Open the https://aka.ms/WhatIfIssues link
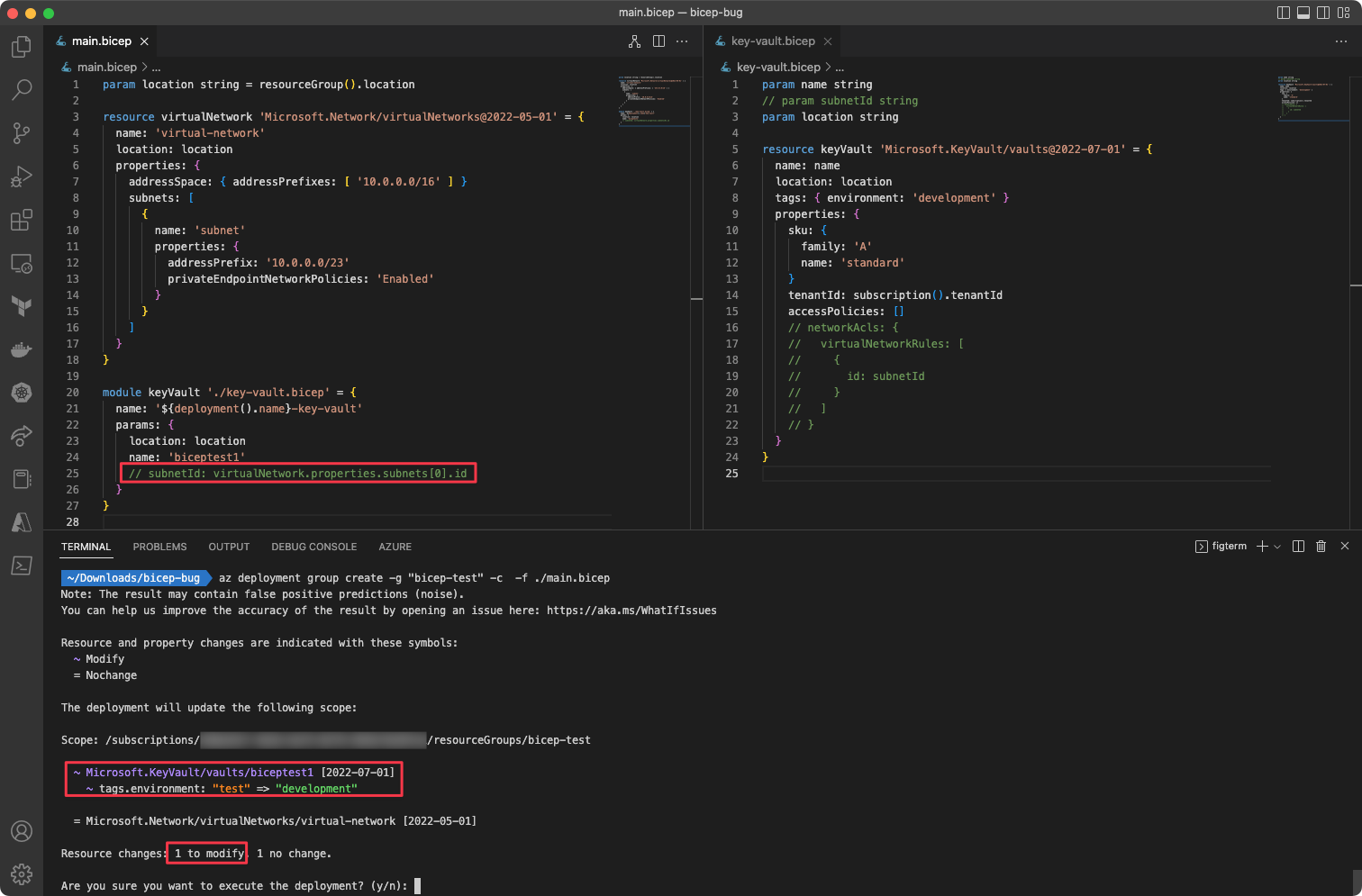 tap(631, 611)
